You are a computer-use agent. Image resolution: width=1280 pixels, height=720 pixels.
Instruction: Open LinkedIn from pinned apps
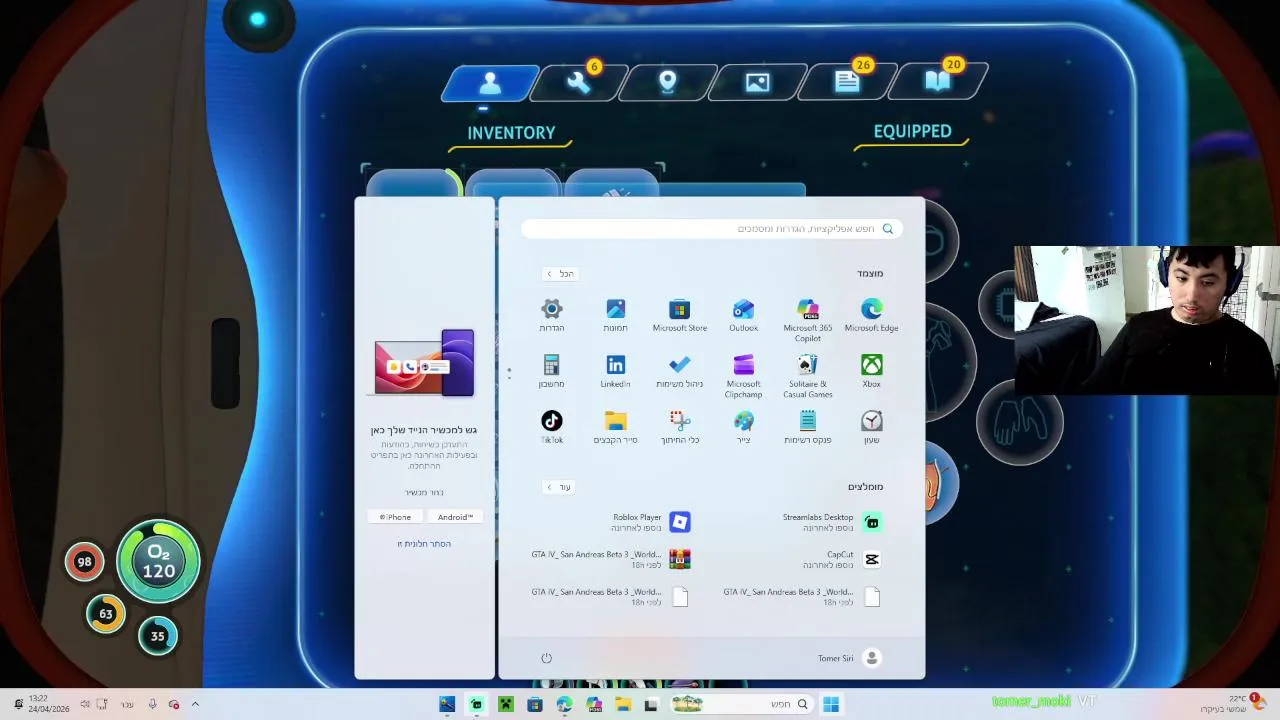615,372
